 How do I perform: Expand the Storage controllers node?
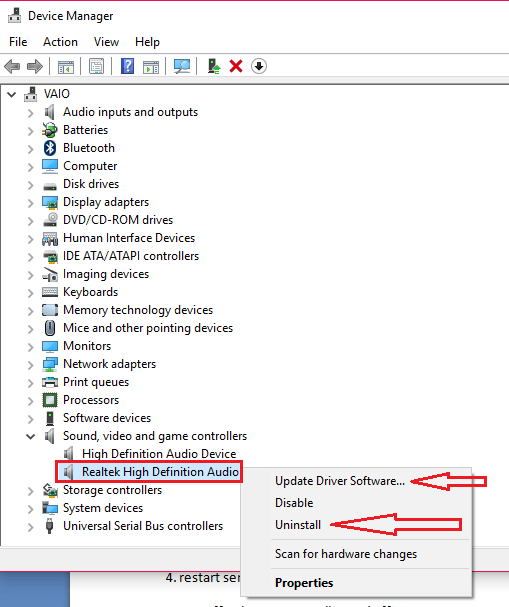(31, 491)
